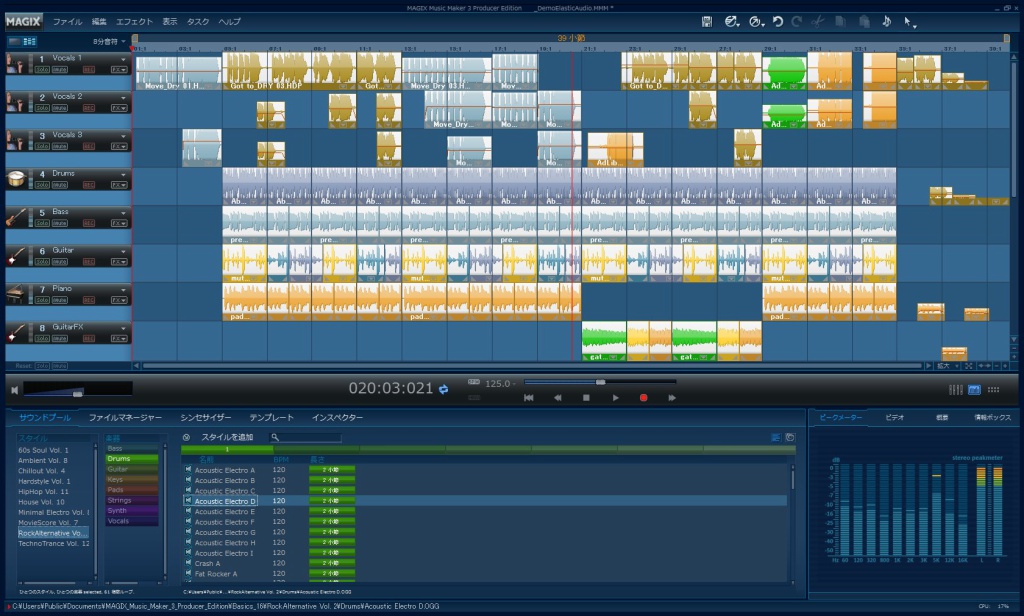
Task: Click the mixer icon in transport bar
Action: tap(955, 390)
